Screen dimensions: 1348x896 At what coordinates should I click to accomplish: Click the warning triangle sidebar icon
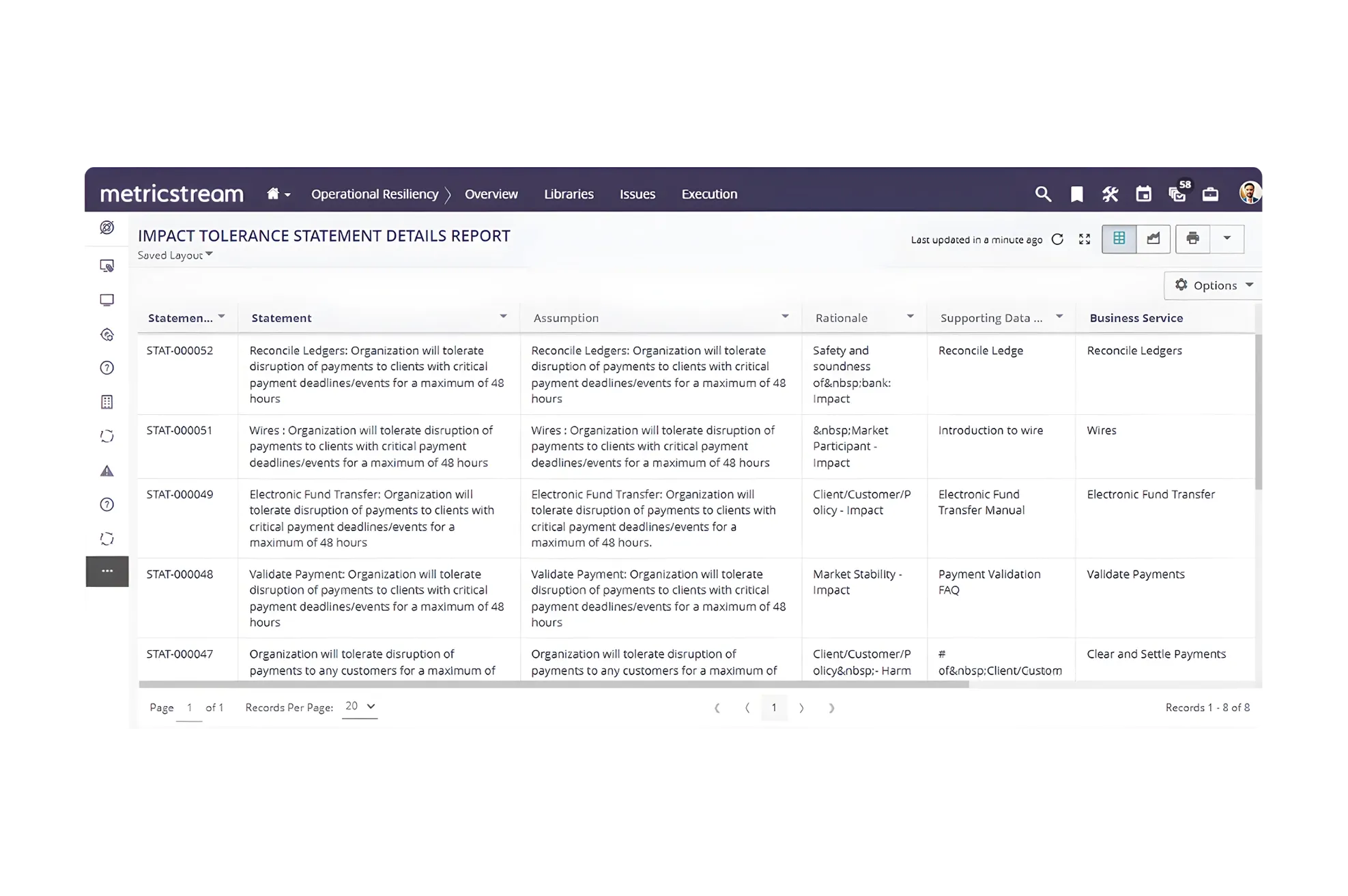coord(107,471)
